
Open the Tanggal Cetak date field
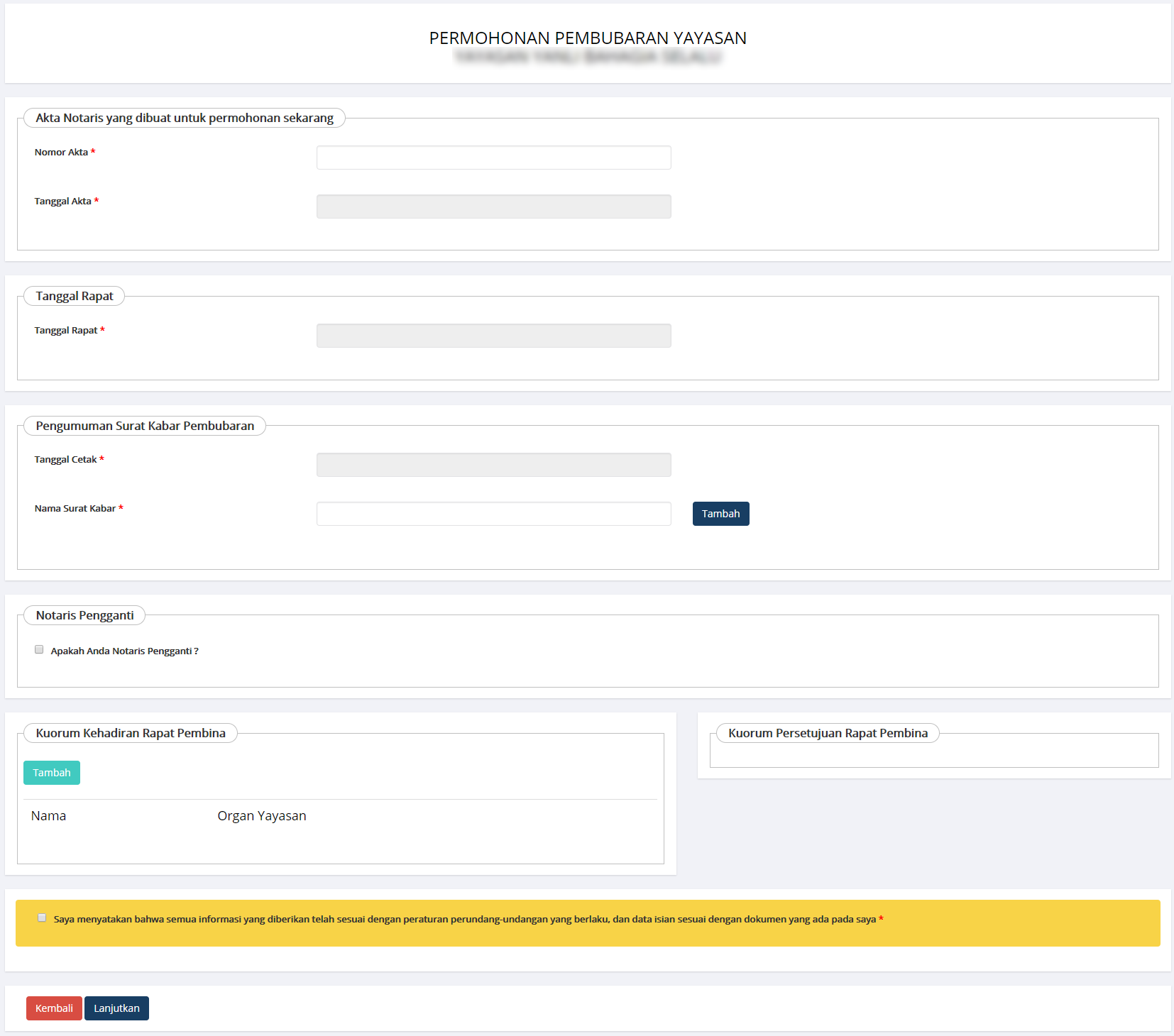pyautogui.click(x=493, y=465)
